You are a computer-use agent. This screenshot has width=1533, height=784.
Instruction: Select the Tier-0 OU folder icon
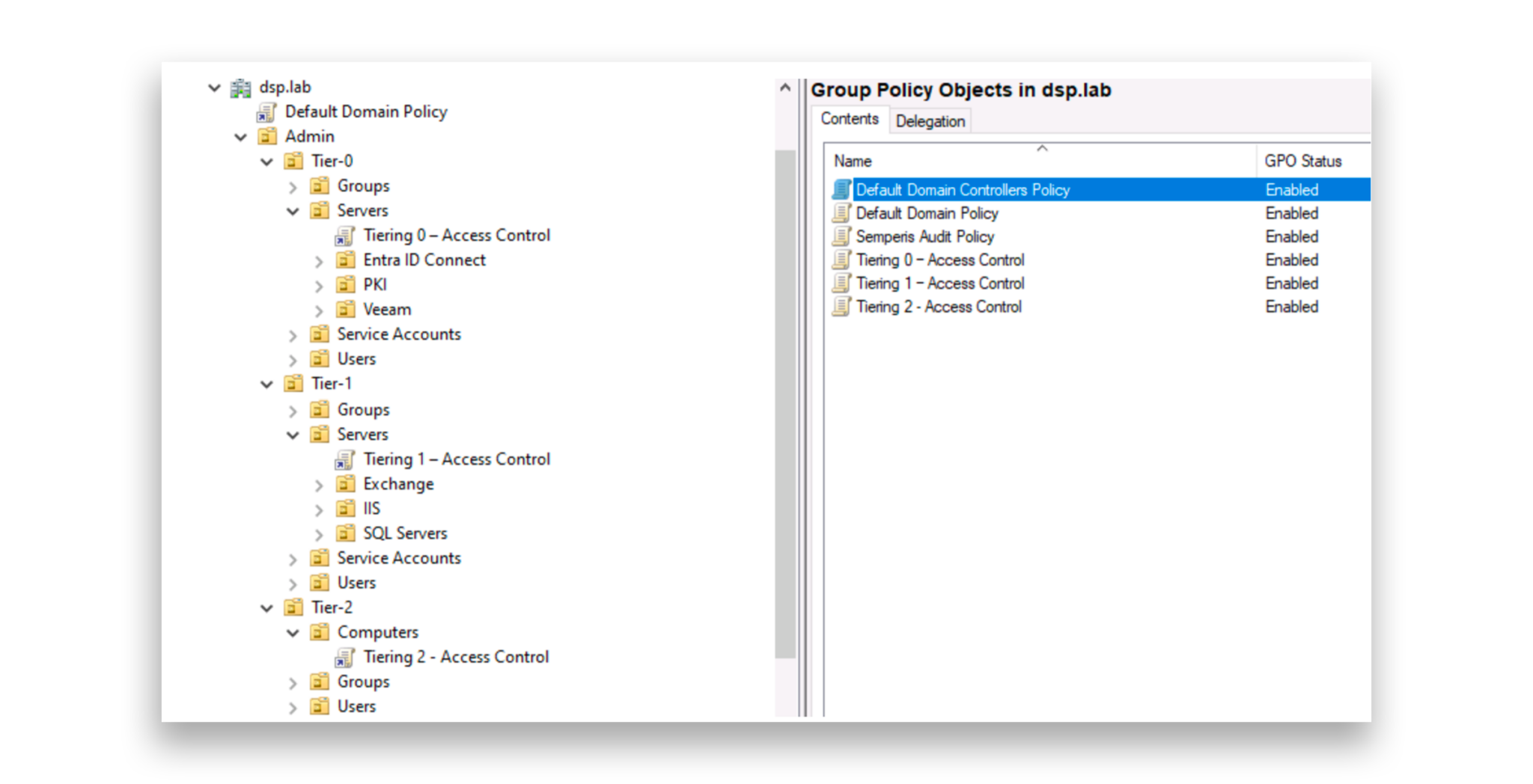pyautogui.click(x=293, y=160)
